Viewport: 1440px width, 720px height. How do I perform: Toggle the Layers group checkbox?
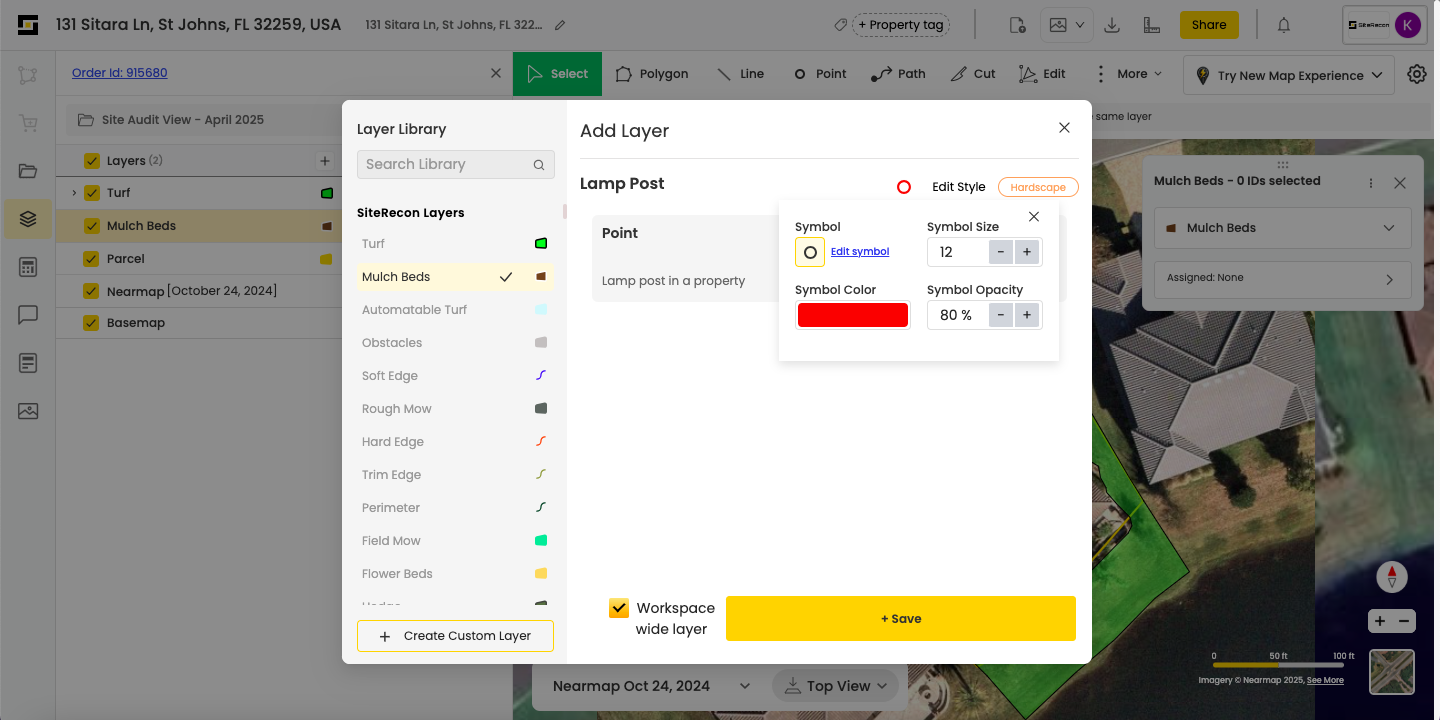pyautogui.click(x=92, y=160)
